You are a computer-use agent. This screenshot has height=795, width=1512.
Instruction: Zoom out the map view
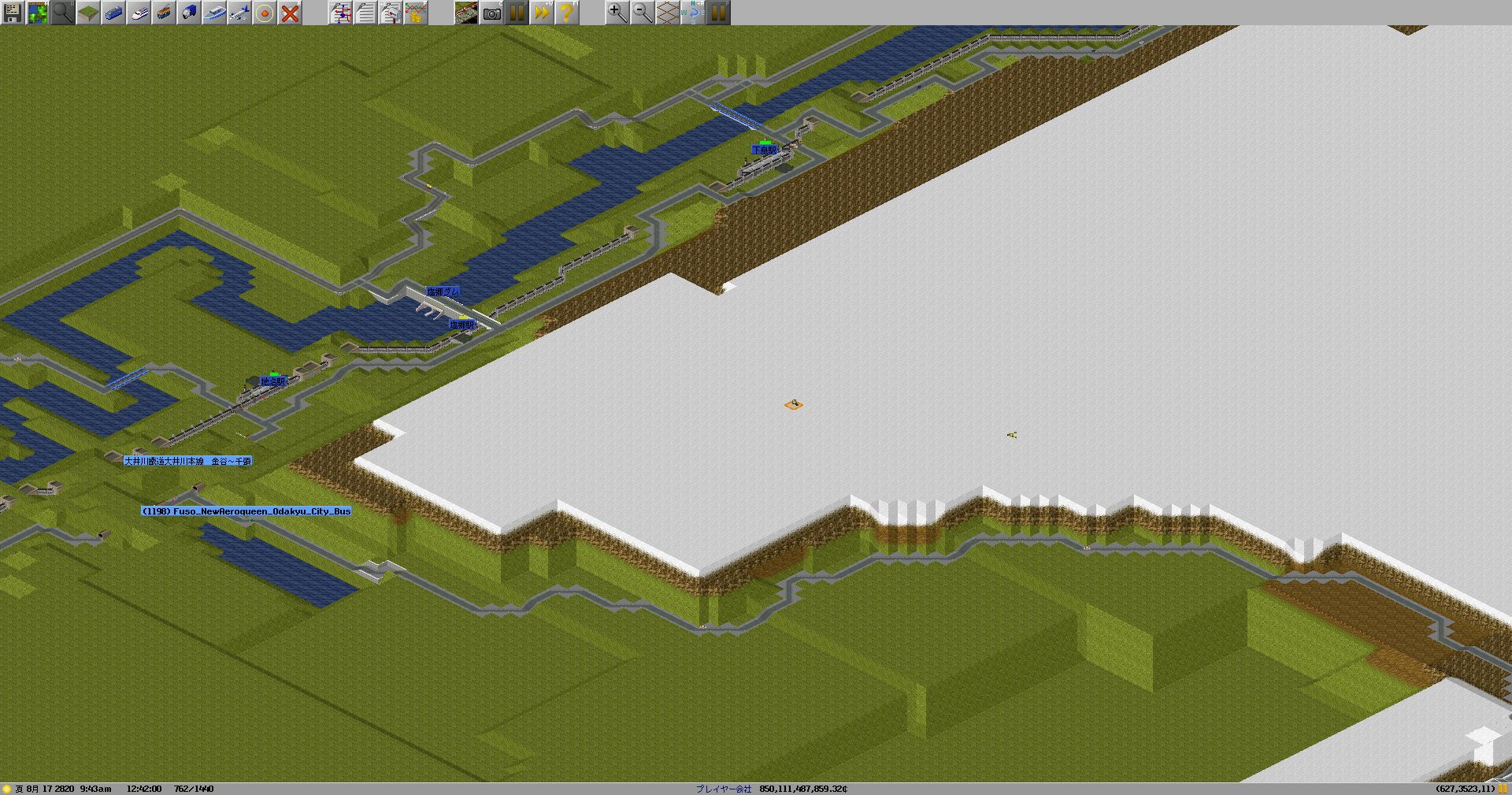click(x=643, y=13)
